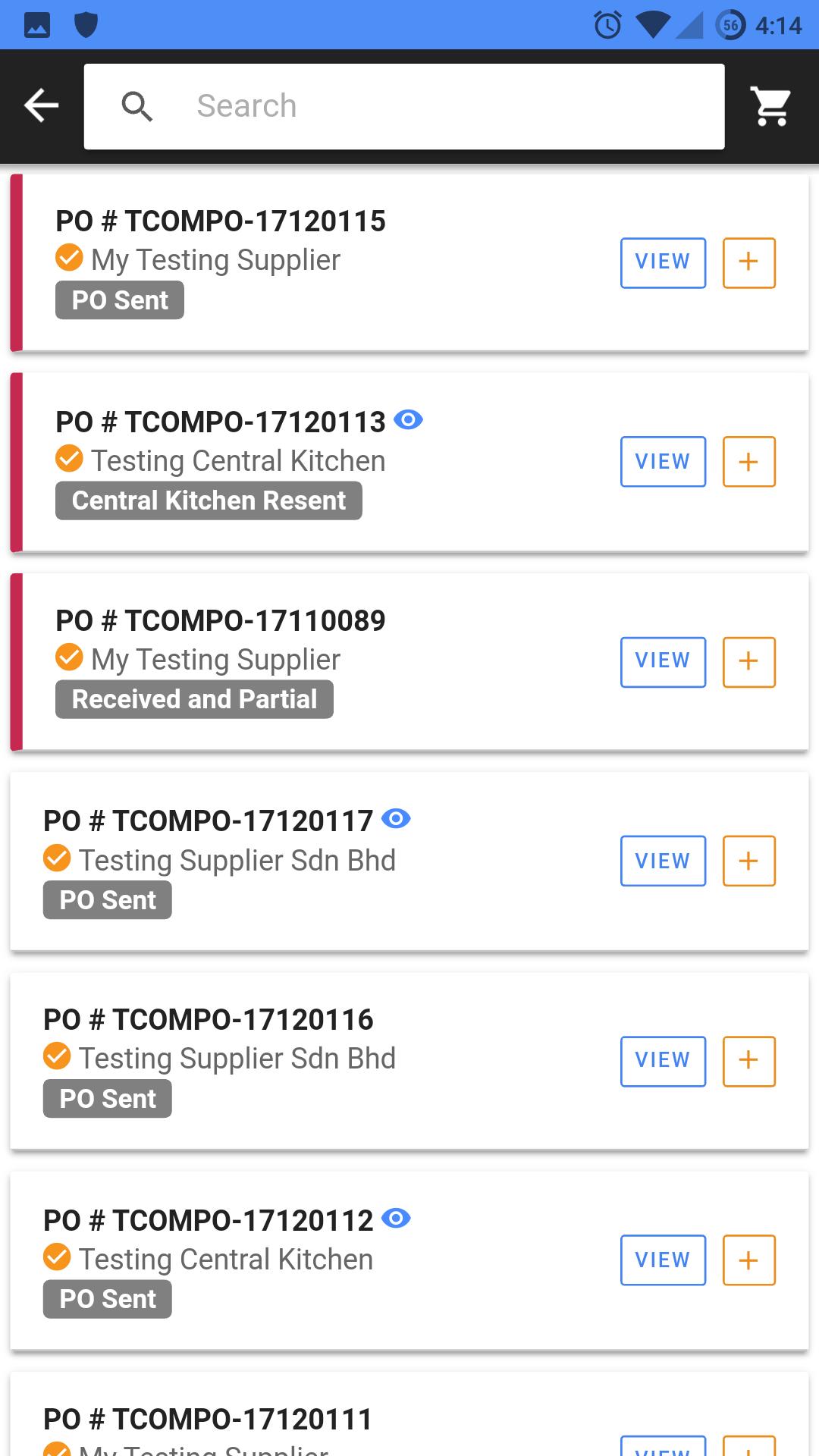Viewport: 819px width, 1456px height.
Task: View PO TCOMPO-17120115
Action: [x=663, y=262]
